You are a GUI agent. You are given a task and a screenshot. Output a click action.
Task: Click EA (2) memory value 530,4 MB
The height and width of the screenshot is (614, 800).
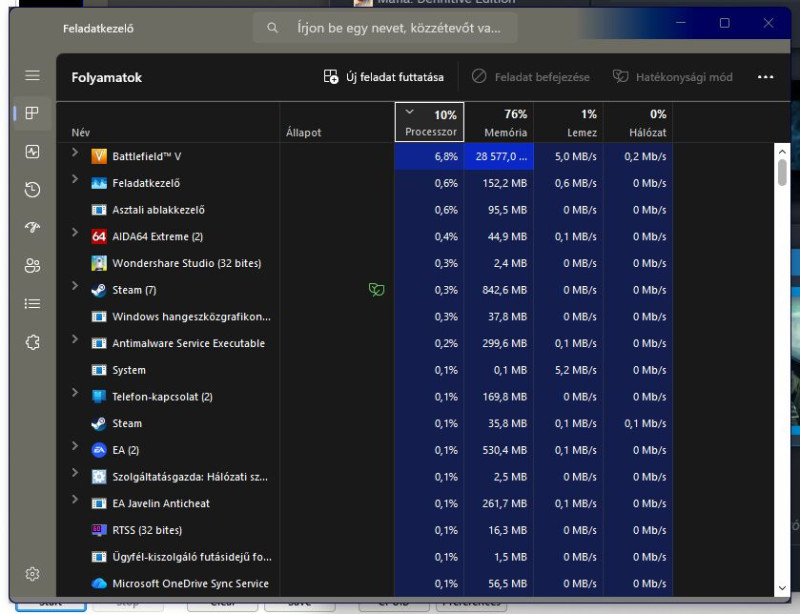pos(505,450)
